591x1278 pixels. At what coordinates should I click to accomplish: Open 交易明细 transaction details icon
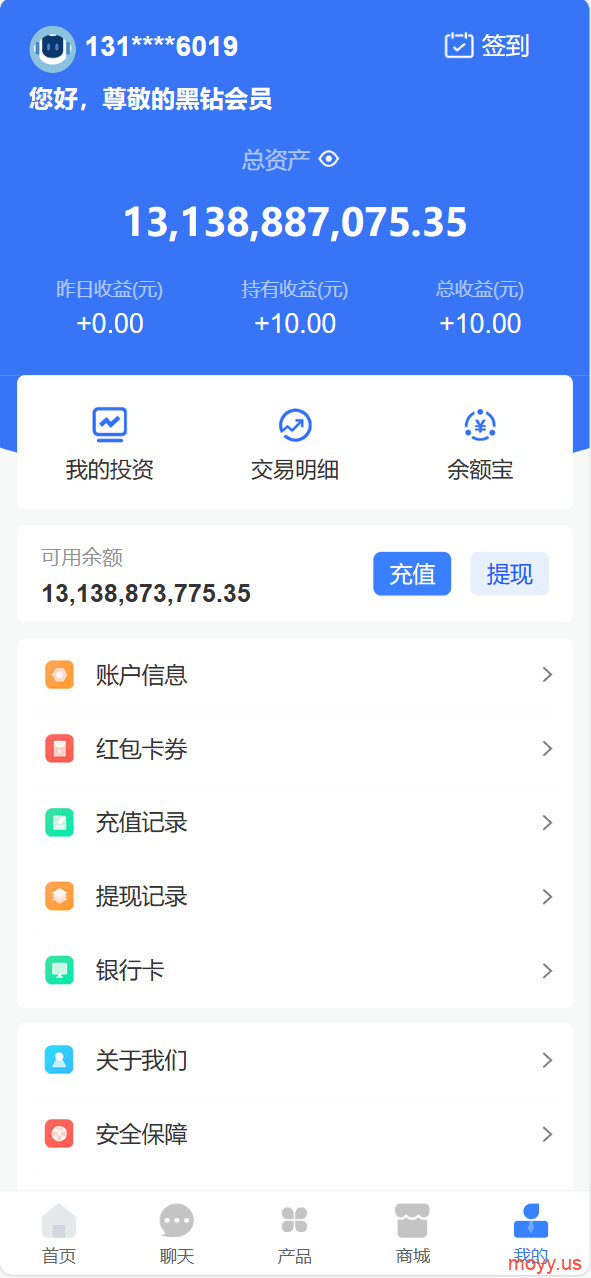(295, 425)
